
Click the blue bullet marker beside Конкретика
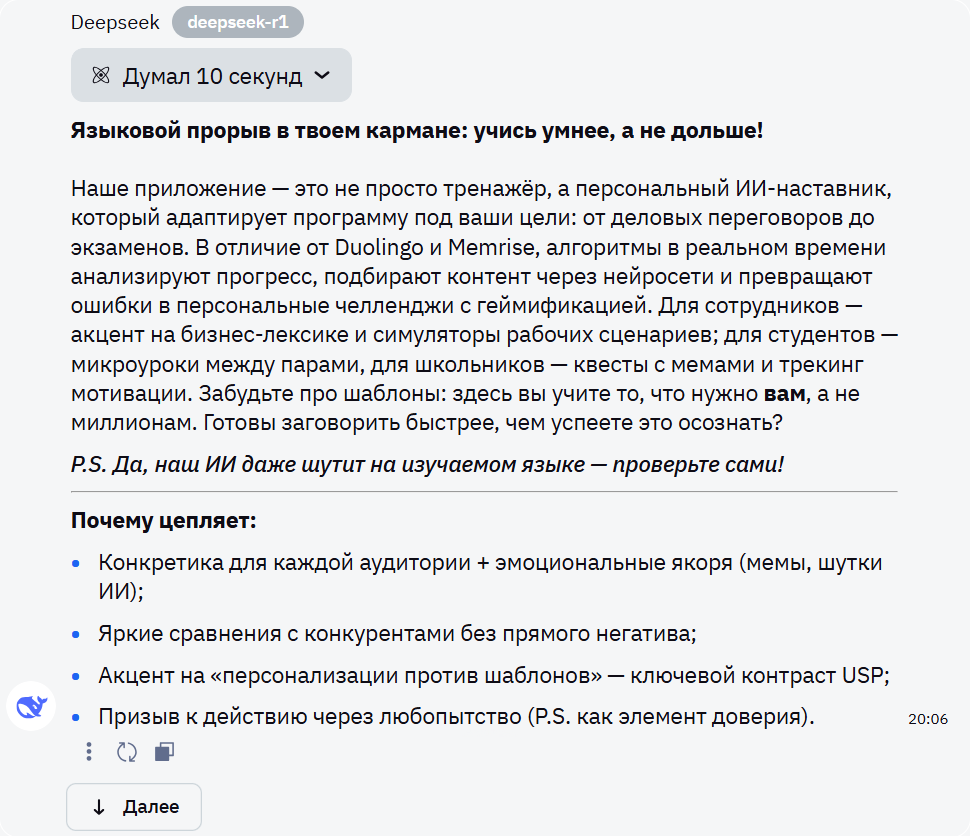78,562
